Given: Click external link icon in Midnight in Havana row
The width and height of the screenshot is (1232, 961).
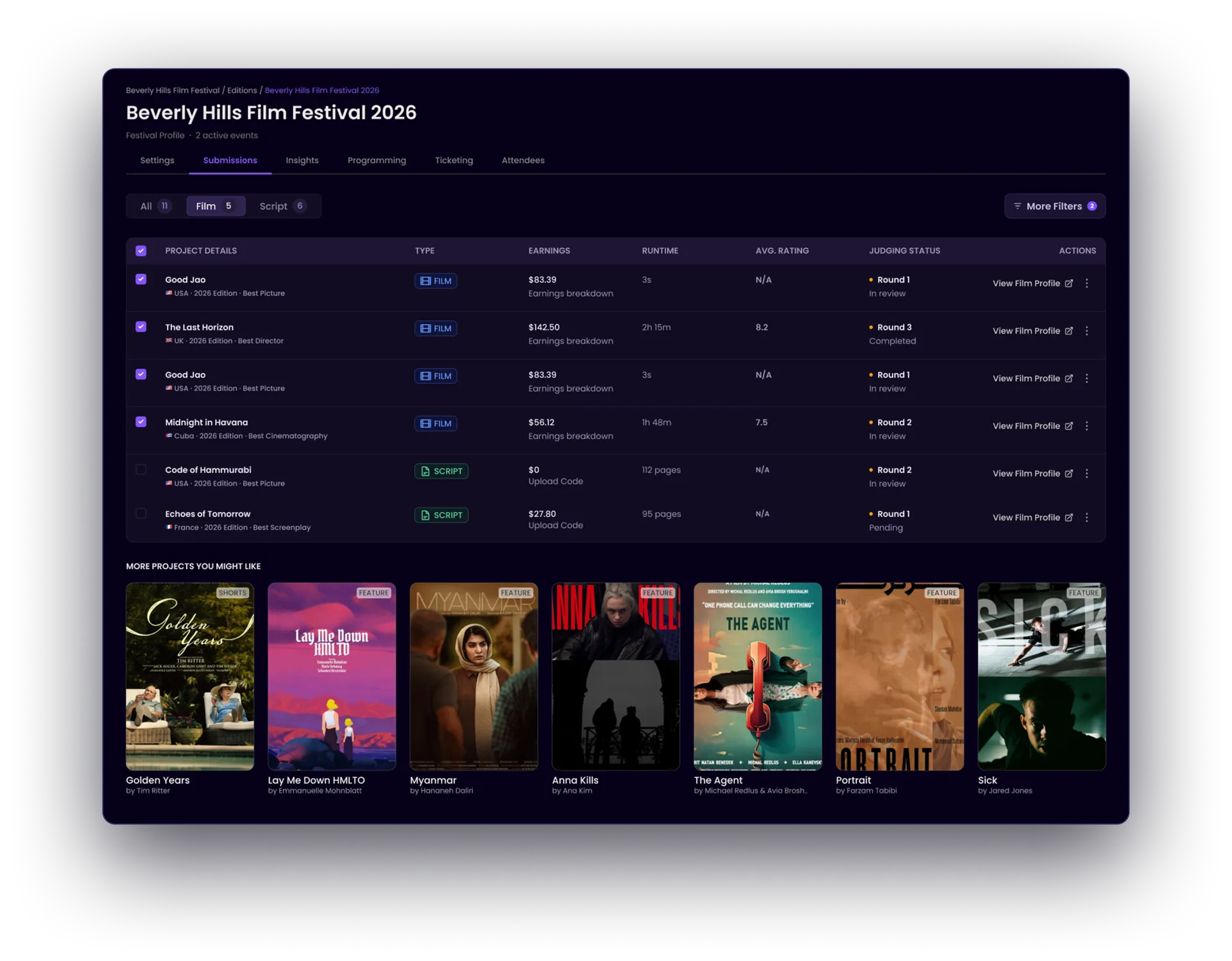Looking at the screenshot, I should pyautogui.click(x=1068, y=426).
